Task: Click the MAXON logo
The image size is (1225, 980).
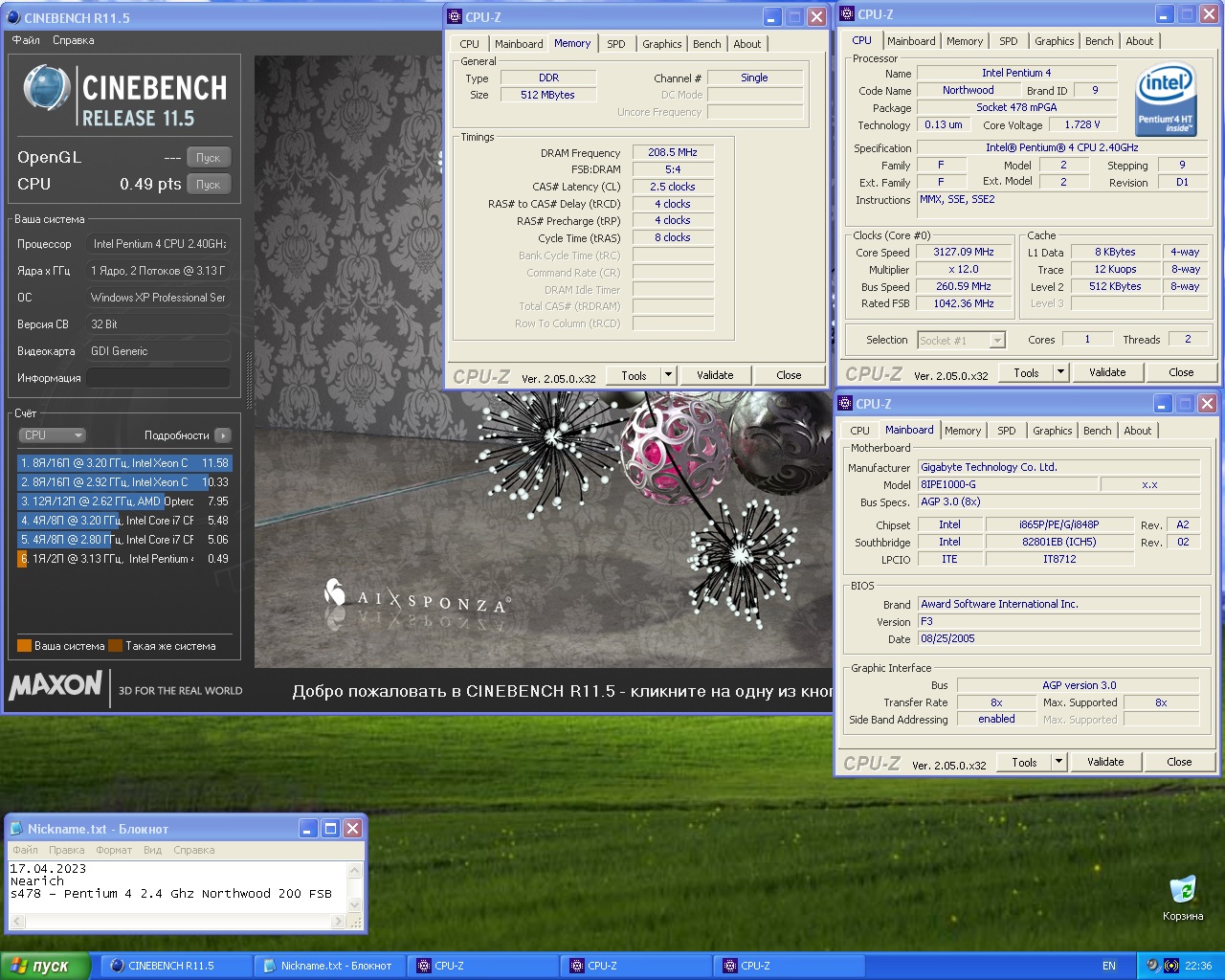Action: click(x=56, y=686)
